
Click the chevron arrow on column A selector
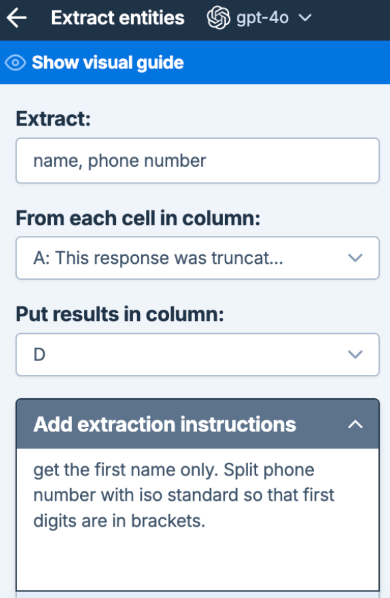(355, 258)
